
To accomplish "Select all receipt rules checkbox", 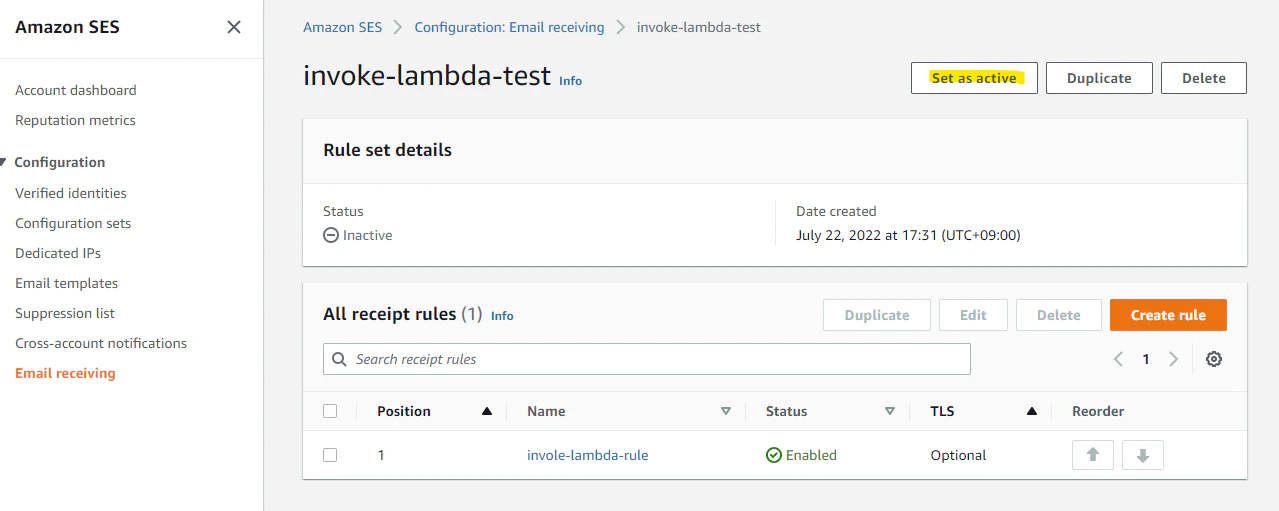I will 330,411.
